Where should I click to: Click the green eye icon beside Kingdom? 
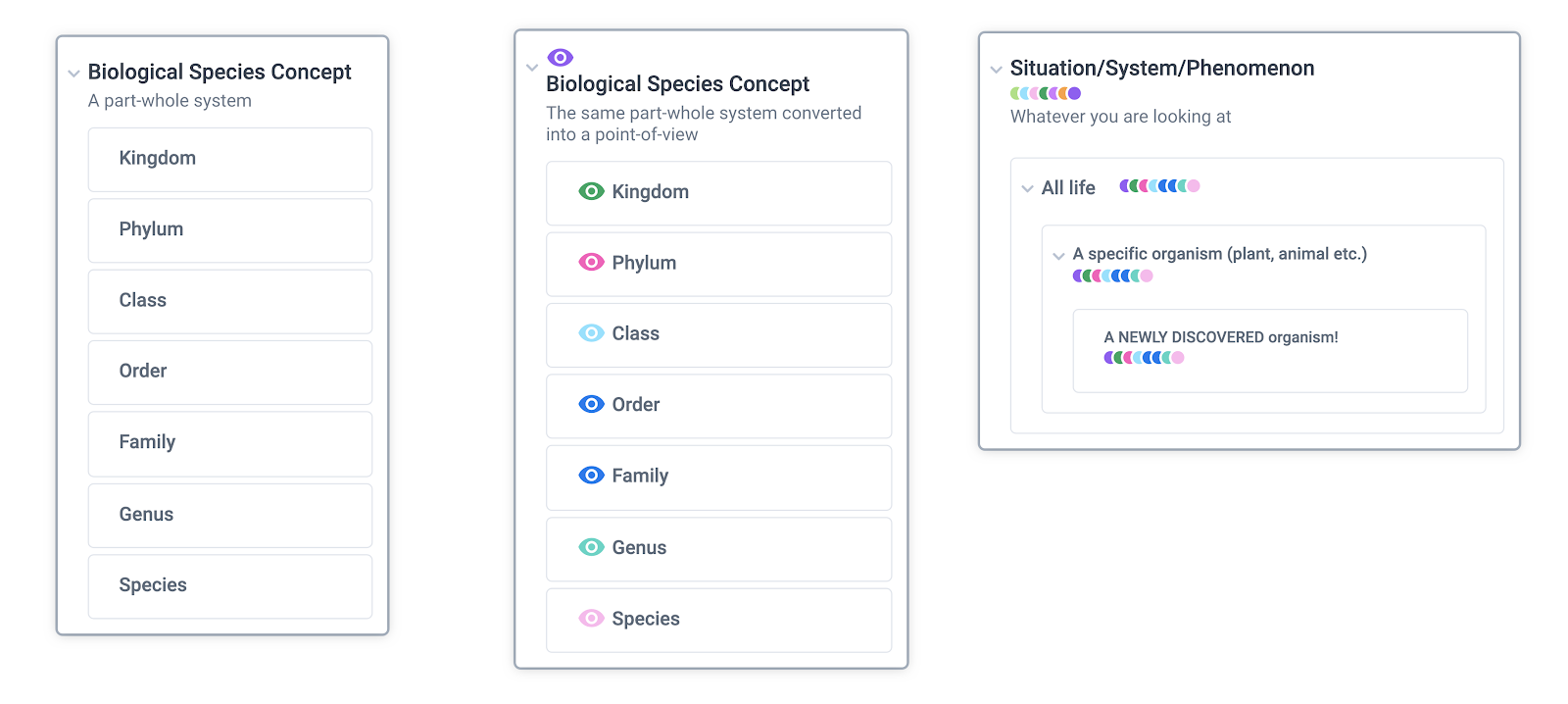(591, 191)
